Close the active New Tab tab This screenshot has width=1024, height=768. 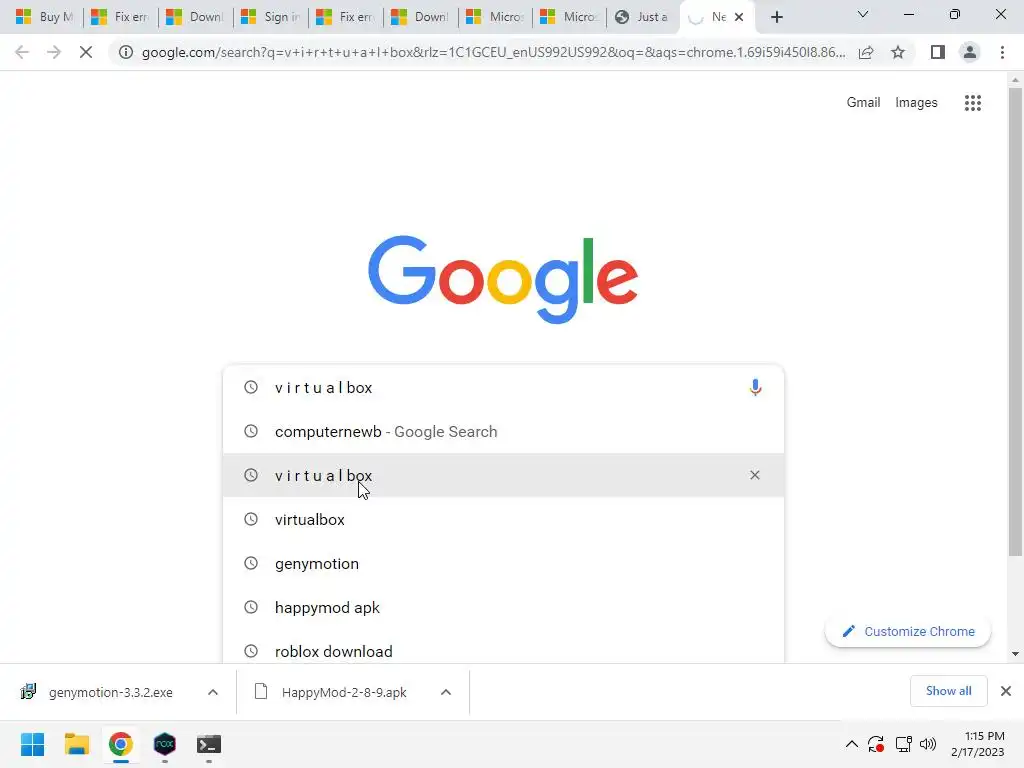pos(739,17)
